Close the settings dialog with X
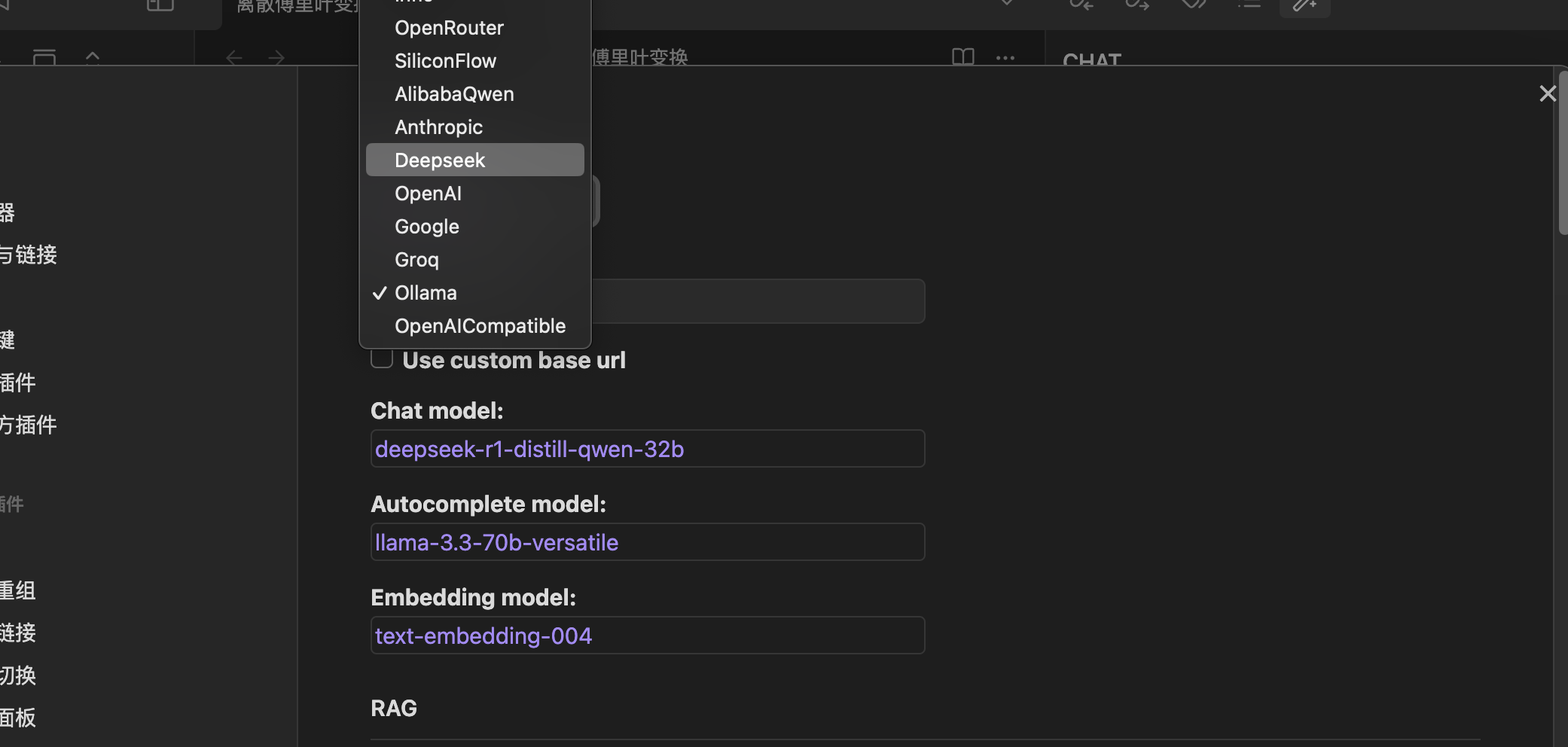Viewport: 1568px width, 747px height. 1548,93
